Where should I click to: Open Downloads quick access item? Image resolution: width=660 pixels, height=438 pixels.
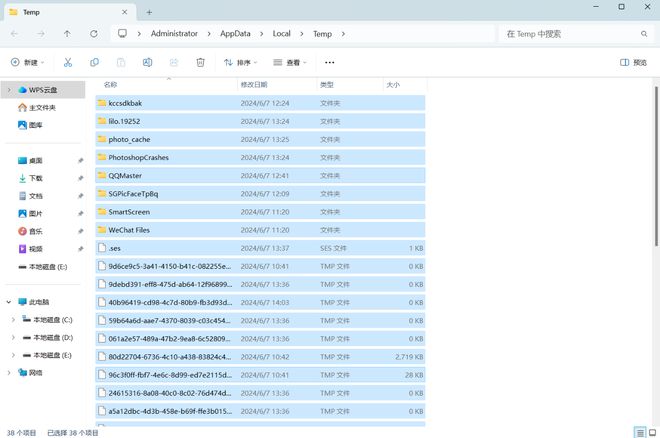(35, 178)
